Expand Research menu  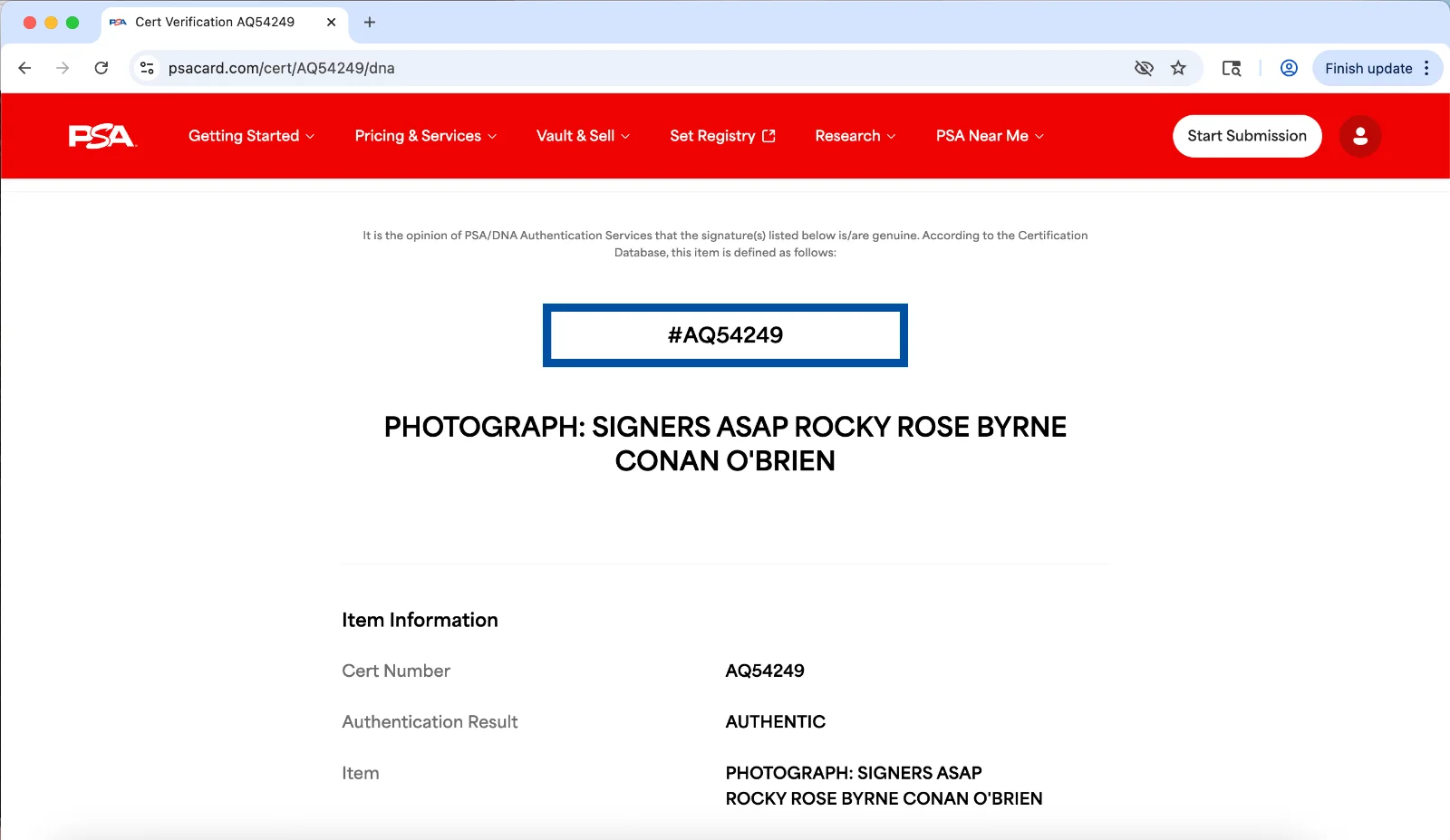(x=855, y=136)
